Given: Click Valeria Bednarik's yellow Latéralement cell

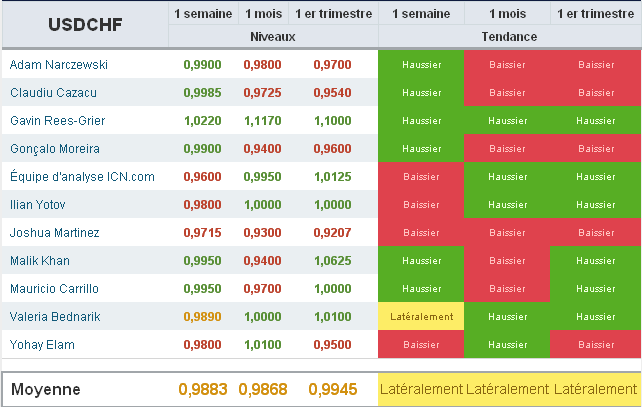Looking at the screenshot, I should click(421, 317).
